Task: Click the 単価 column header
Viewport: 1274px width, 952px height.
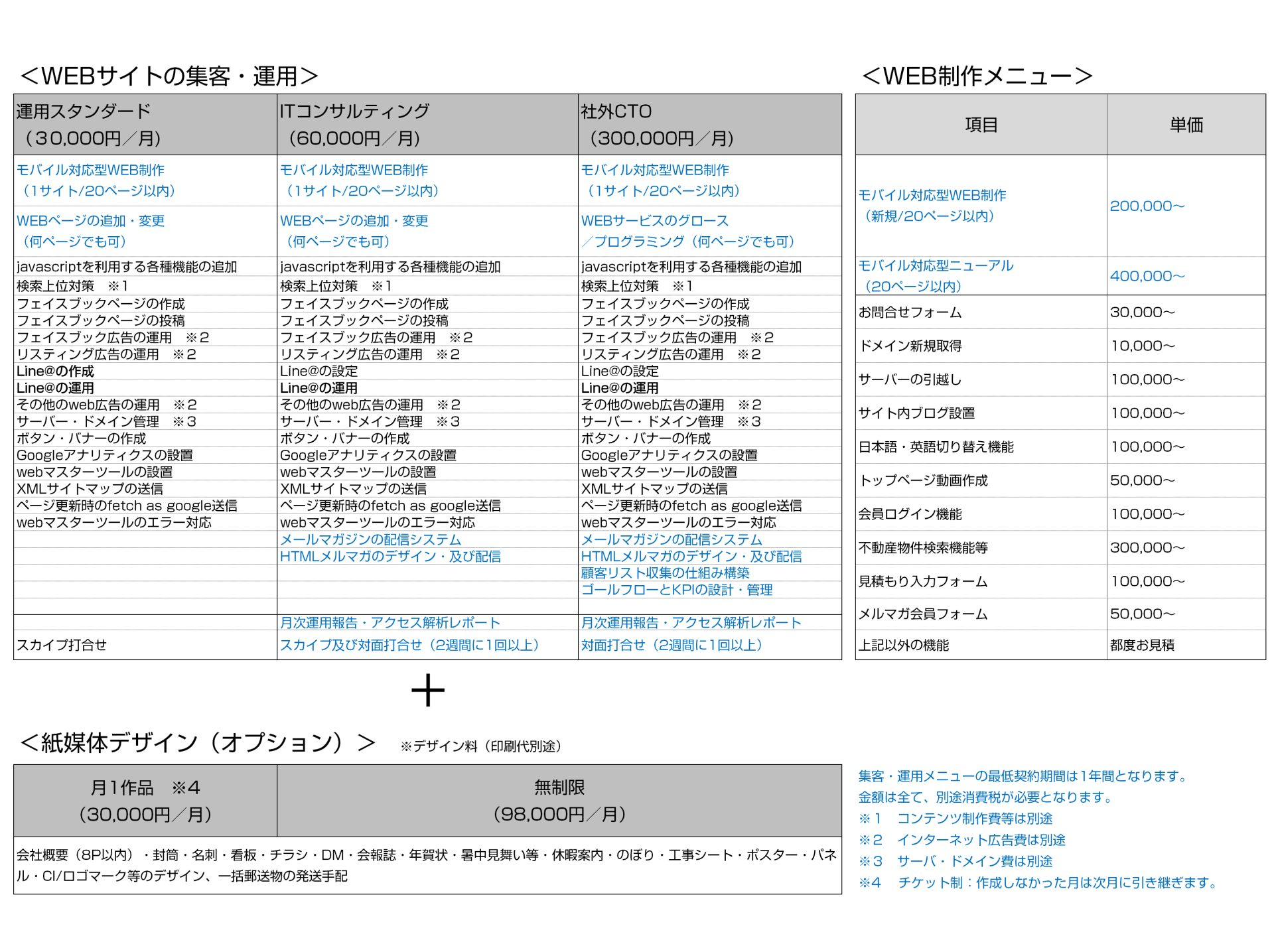Action: 1186,125
